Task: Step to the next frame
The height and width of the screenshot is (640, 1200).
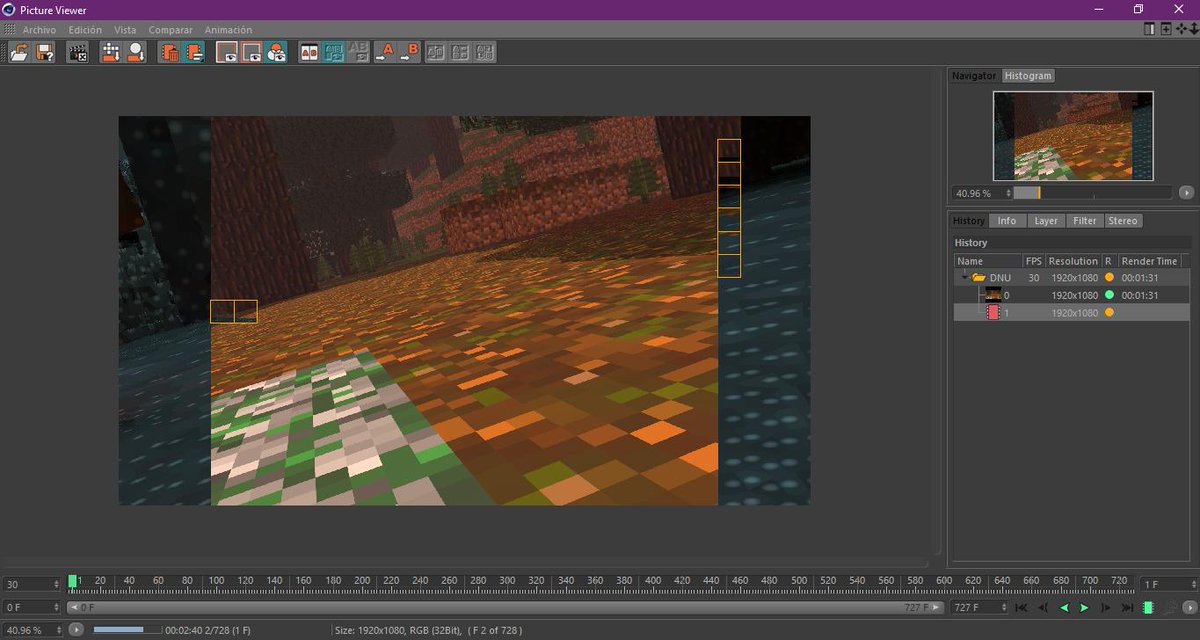Action: [x=1106, y=607]
